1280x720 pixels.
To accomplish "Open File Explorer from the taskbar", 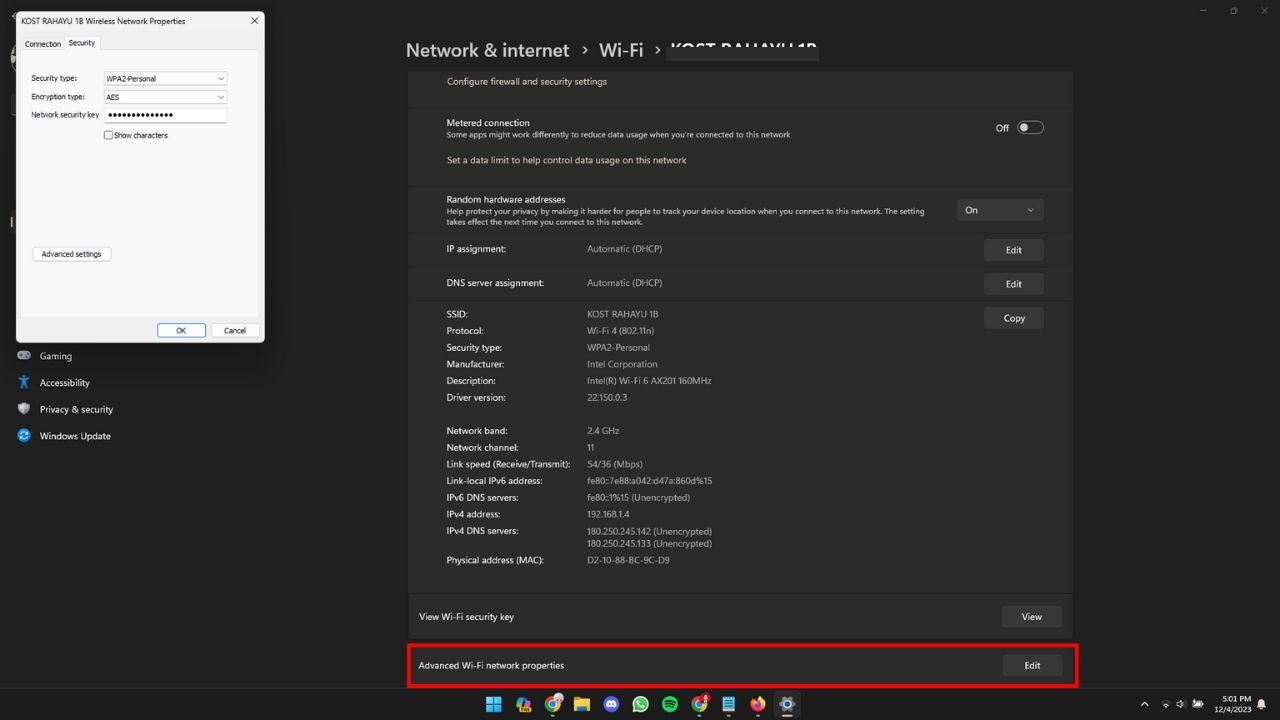I will pyautogui.click(x=582, y=704).
